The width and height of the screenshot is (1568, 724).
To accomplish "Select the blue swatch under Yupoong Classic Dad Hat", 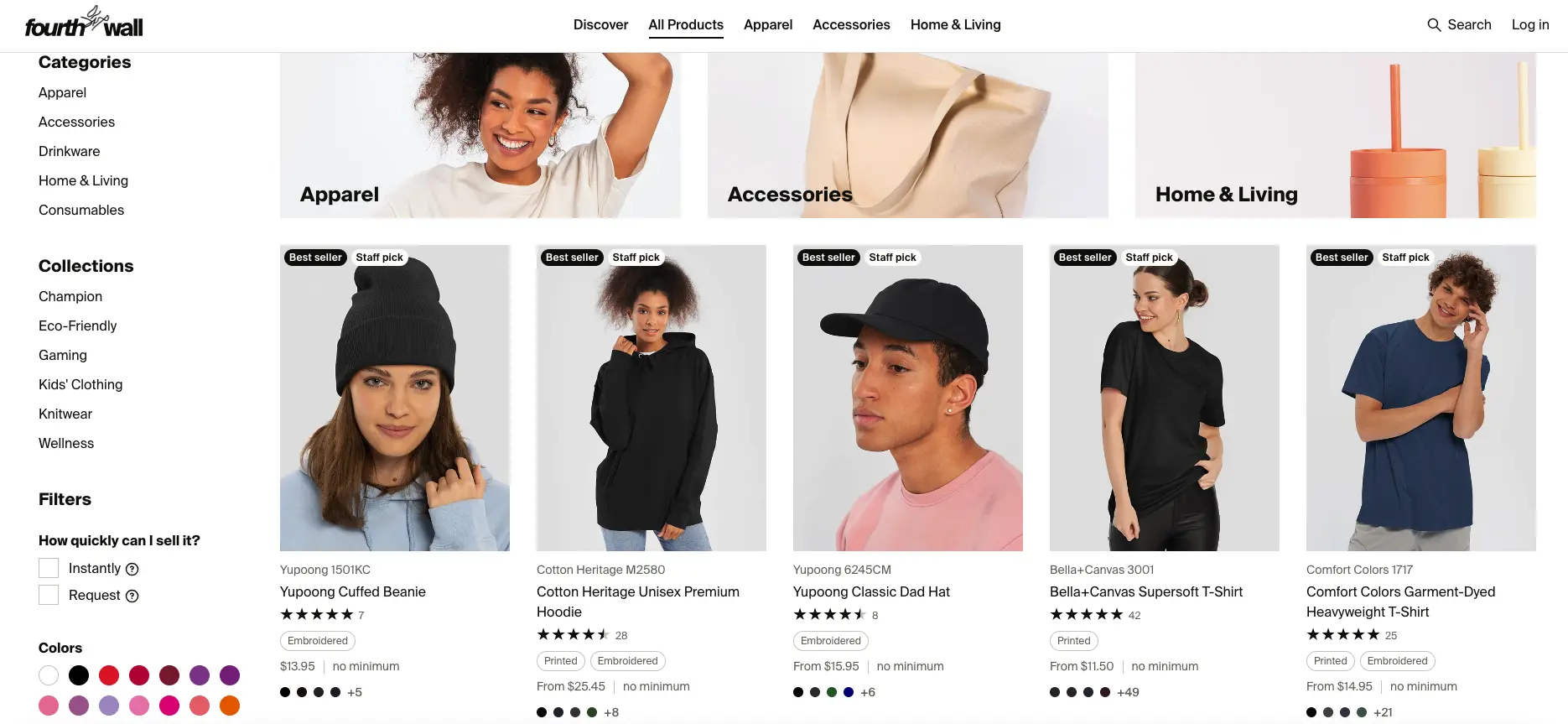I will 848,692.
